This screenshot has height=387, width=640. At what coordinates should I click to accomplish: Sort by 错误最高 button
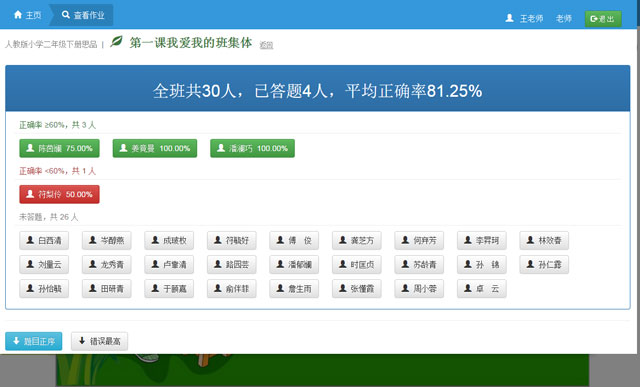tap(99, 341)
